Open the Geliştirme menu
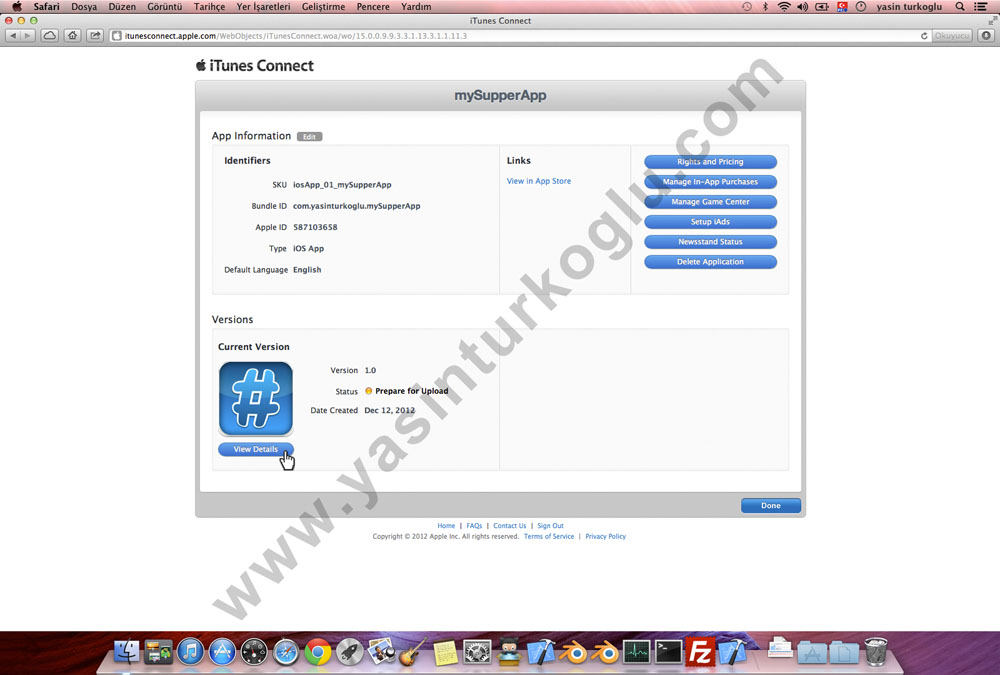 pyautogui.click(x=323, y=6)
